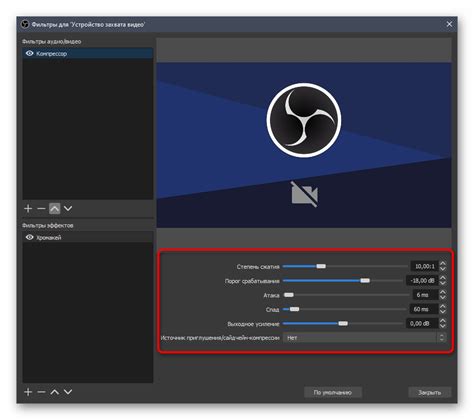Decrease attack ms with down stepper

[x=443, y=298]
